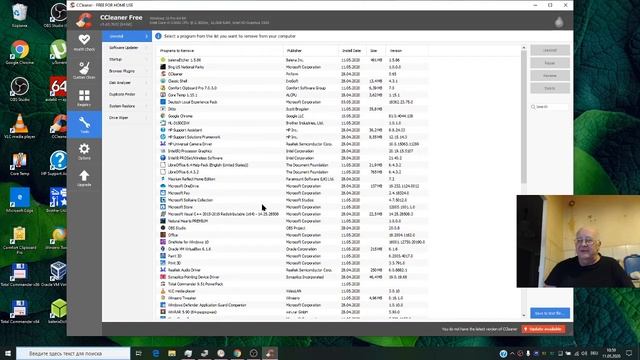The image size is (640, 360).
Task: Click the Update available button
Action: (543, 329)
